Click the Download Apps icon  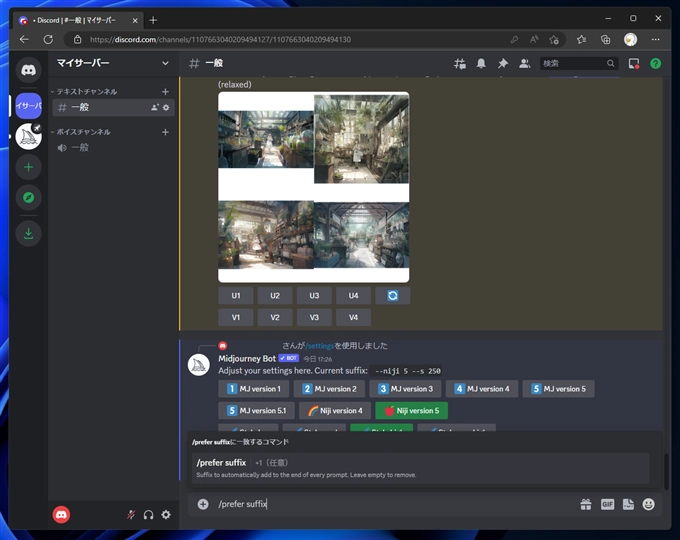[x=29, y=234]
